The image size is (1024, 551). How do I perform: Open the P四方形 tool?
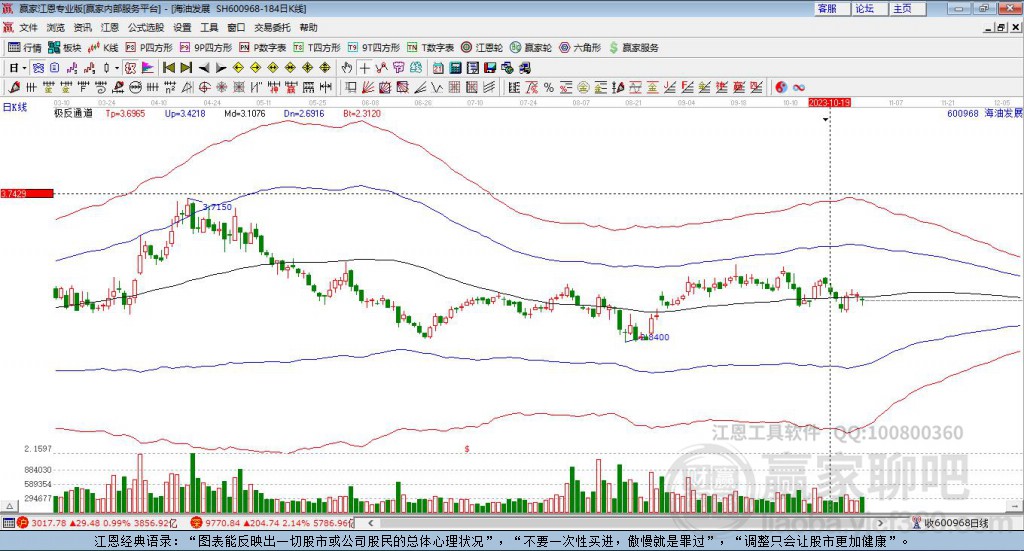point(149,47)
